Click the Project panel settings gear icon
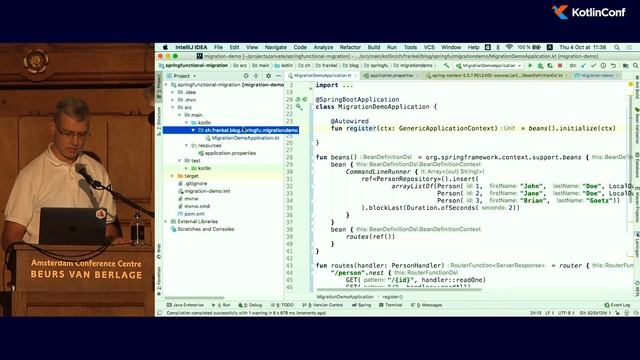Viewport: 640px width, 360px height. pyautogui.click(x=268, y=76)
